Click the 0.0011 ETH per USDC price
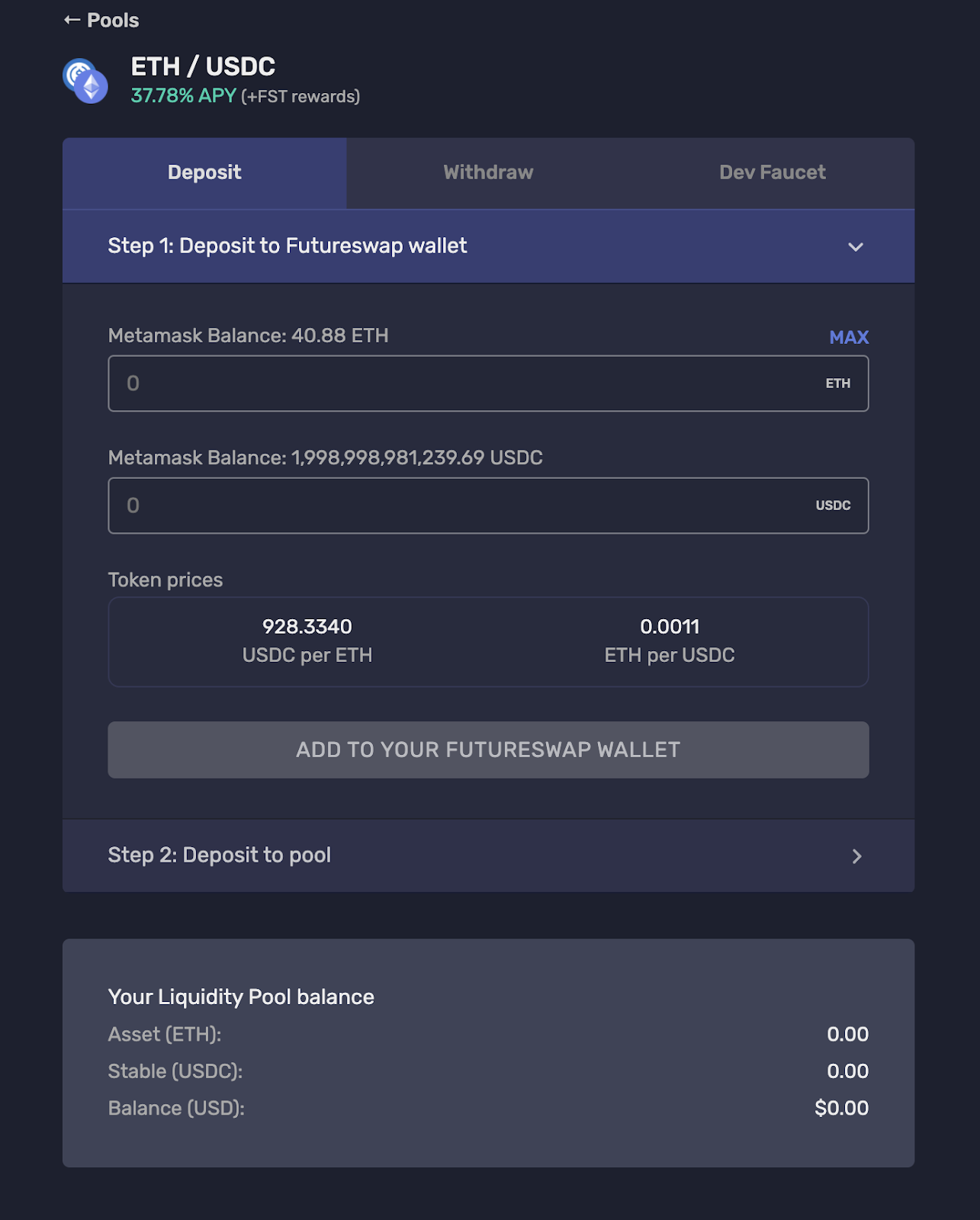 pyautogui.click(x=670, y=627)
